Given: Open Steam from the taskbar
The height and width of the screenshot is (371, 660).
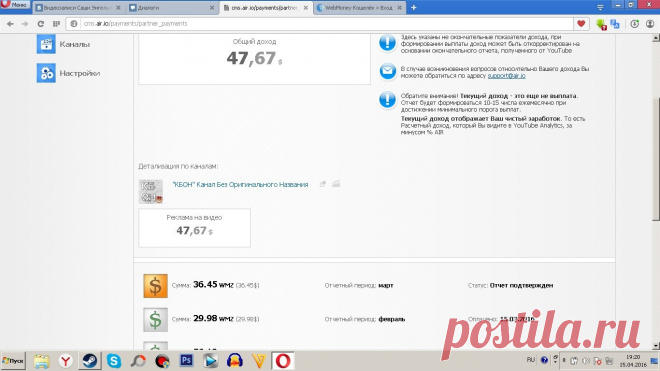Looking at the screenshot, I should coord(89,361).
